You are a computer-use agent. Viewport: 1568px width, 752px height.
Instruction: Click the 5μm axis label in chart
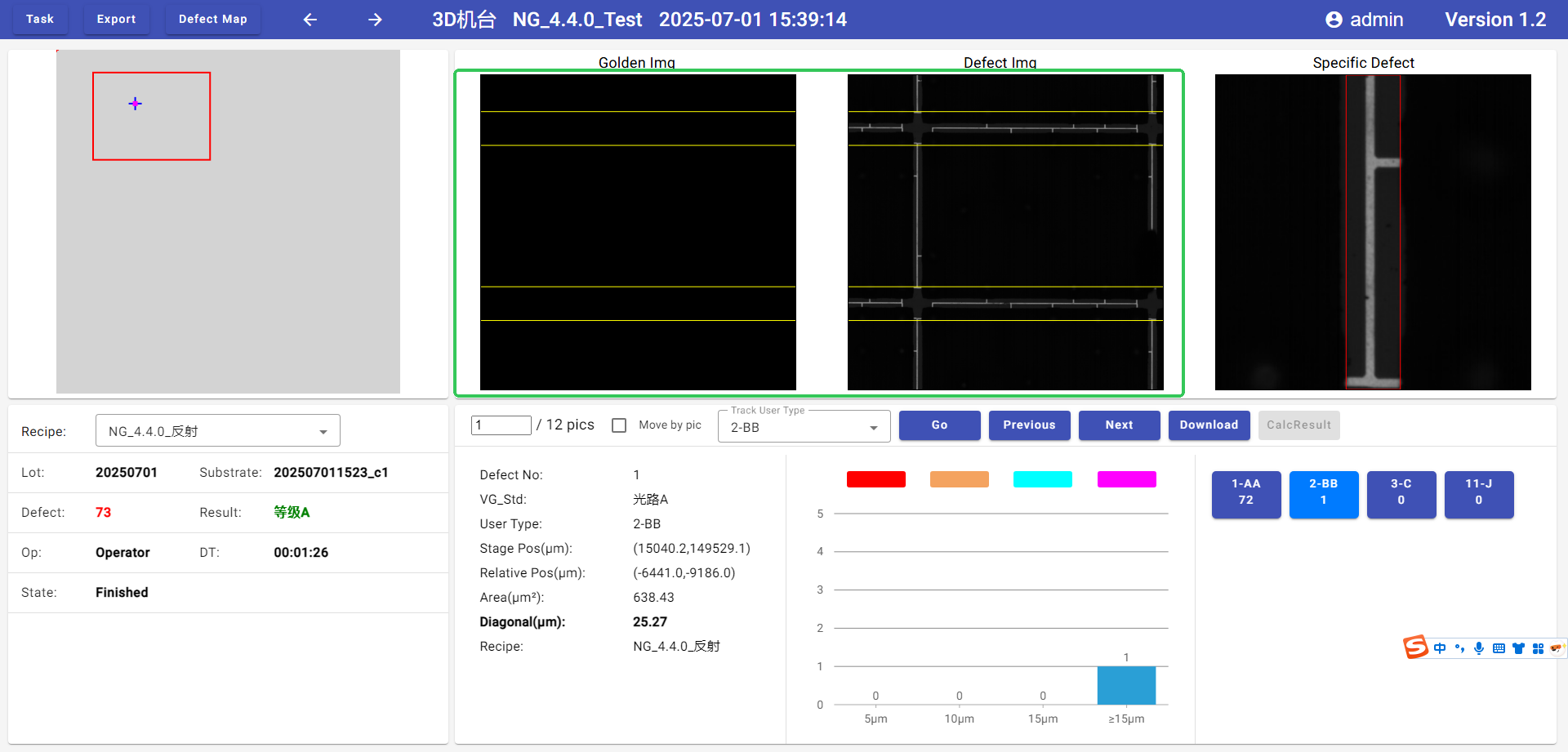(x=875, y=719)
